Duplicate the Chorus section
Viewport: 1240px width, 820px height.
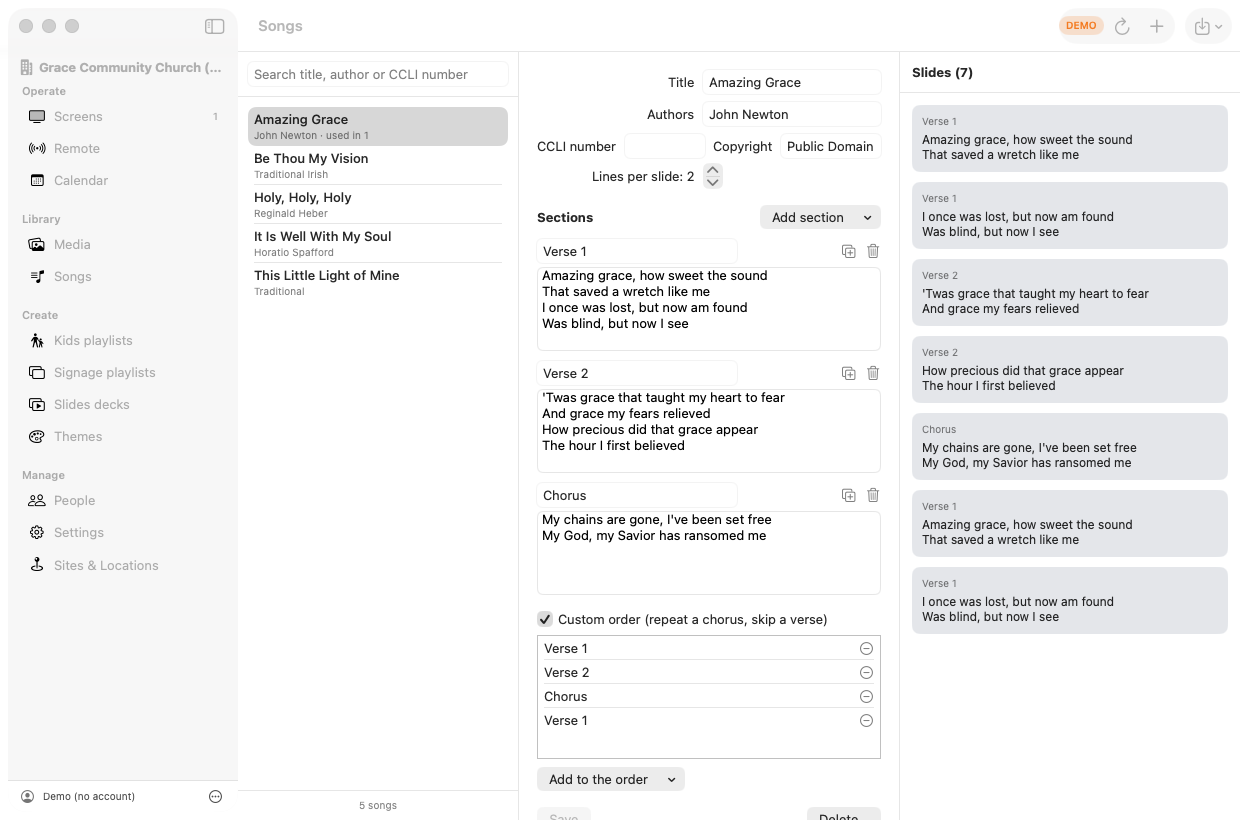(848, 495)
